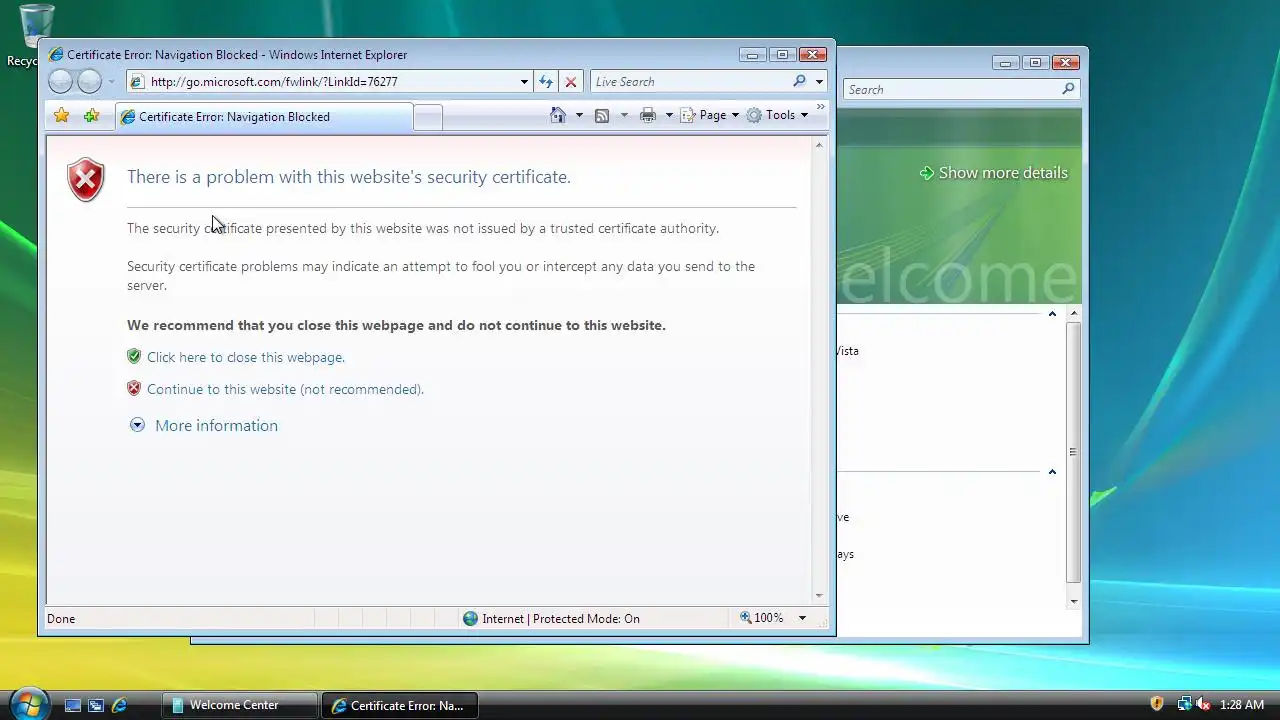Click the browser Back arrow button
This screenshot has height=720, width=1280.
(61, 82)
